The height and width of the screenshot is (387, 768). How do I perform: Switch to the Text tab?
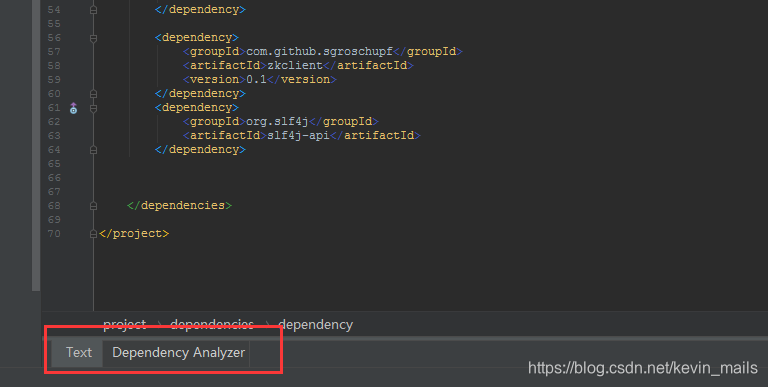pyautogui.click(x=78, y=353)
